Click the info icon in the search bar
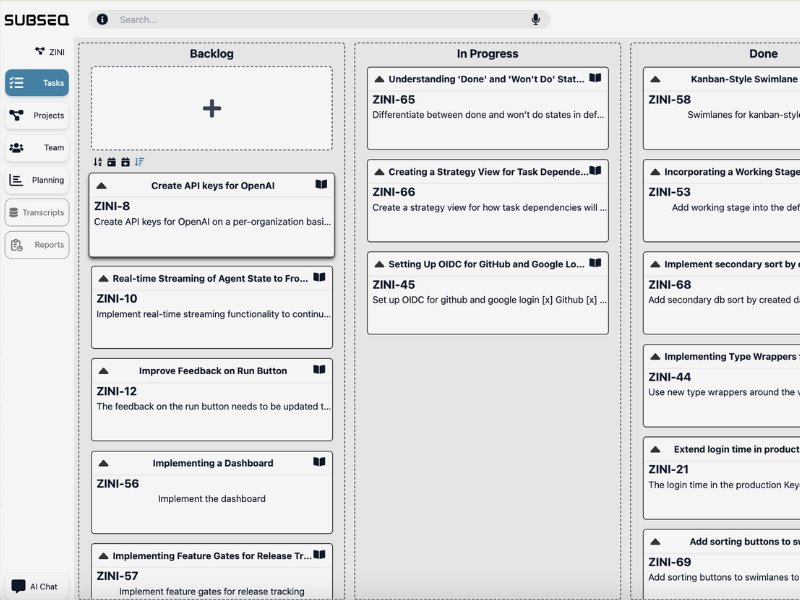 tap(102, 19)
